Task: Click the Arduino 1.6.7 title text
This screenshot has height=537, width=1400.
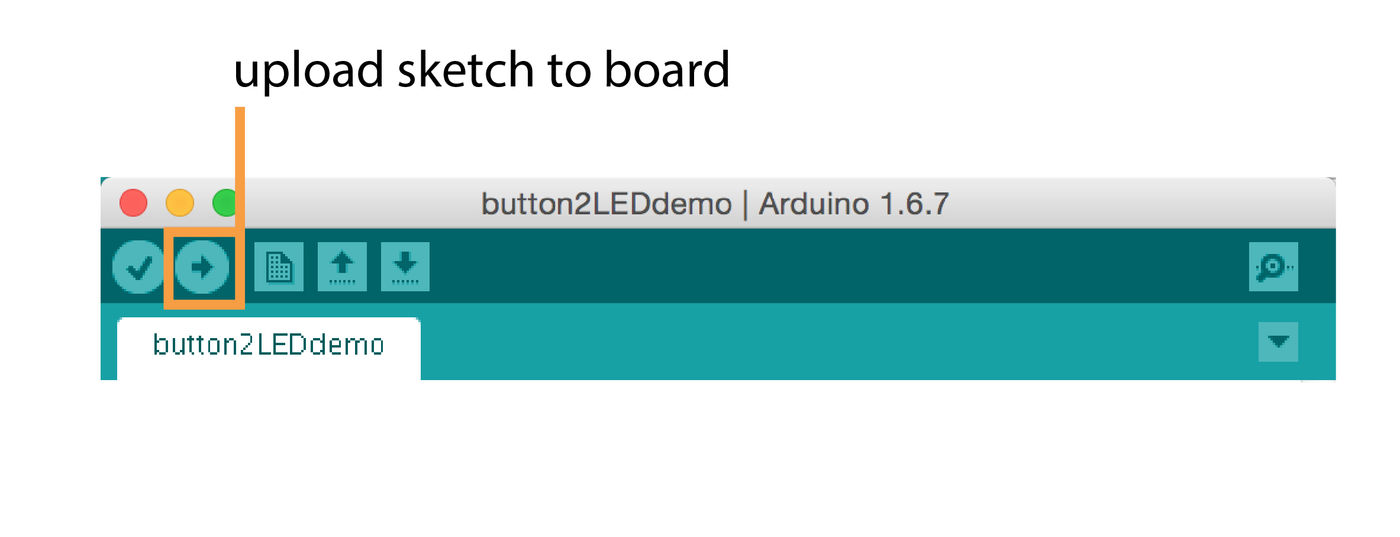Action: [853, 204]
